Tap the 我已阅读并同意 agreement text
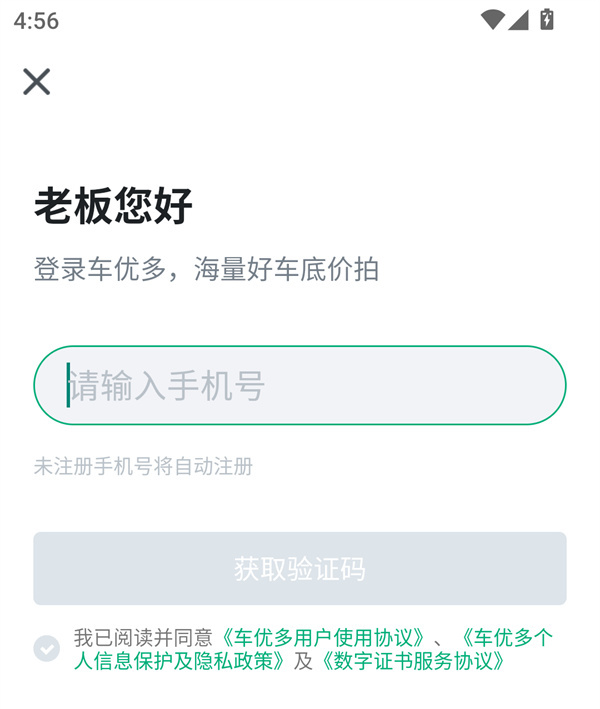This screenshot has width=600, height=709. tap(143, 638)
